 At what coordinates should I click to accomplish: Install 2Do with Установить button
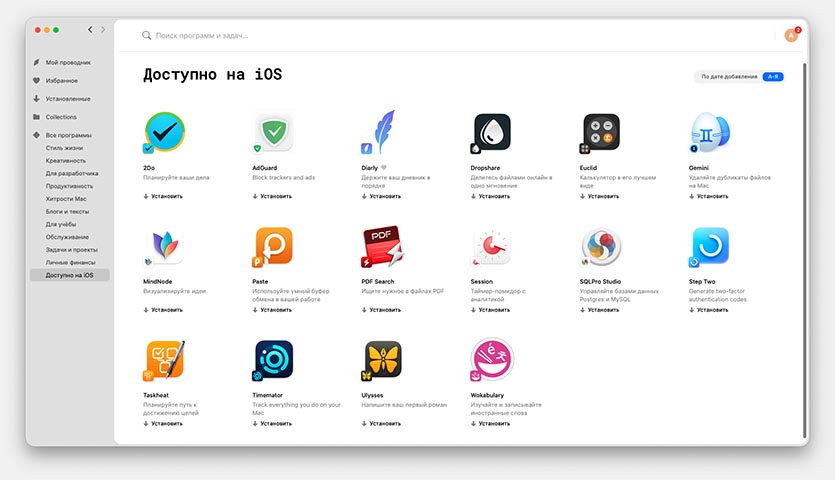click(163, 196)
